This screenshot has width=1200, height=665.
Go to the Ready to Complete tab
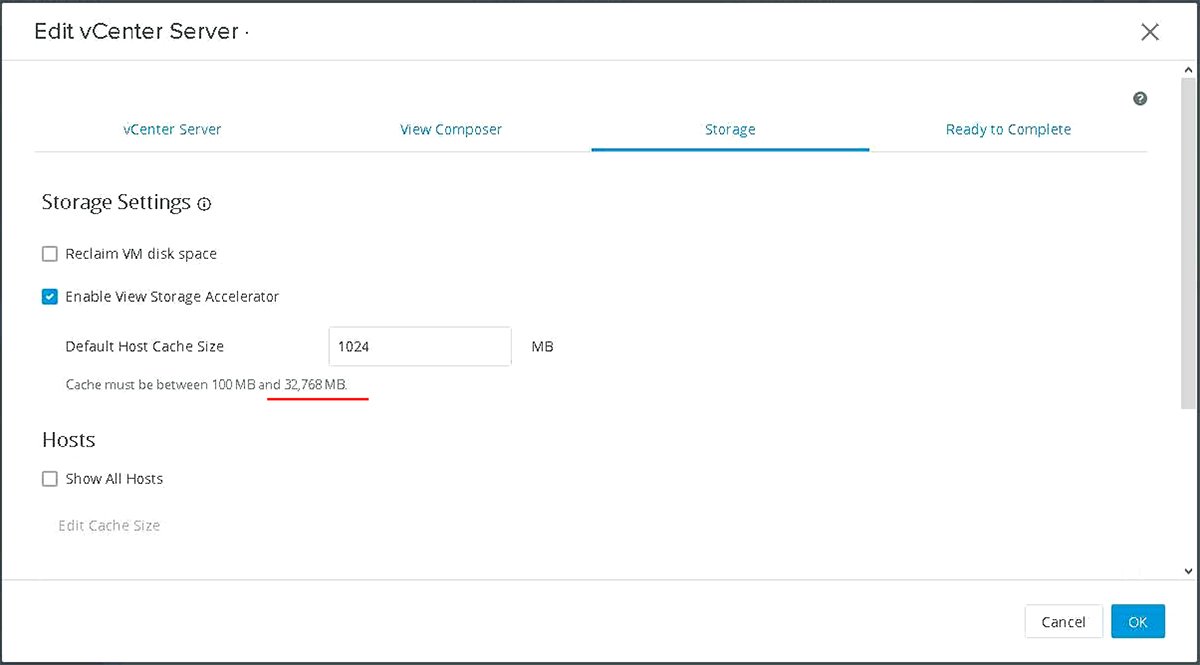click(1008, 129)
